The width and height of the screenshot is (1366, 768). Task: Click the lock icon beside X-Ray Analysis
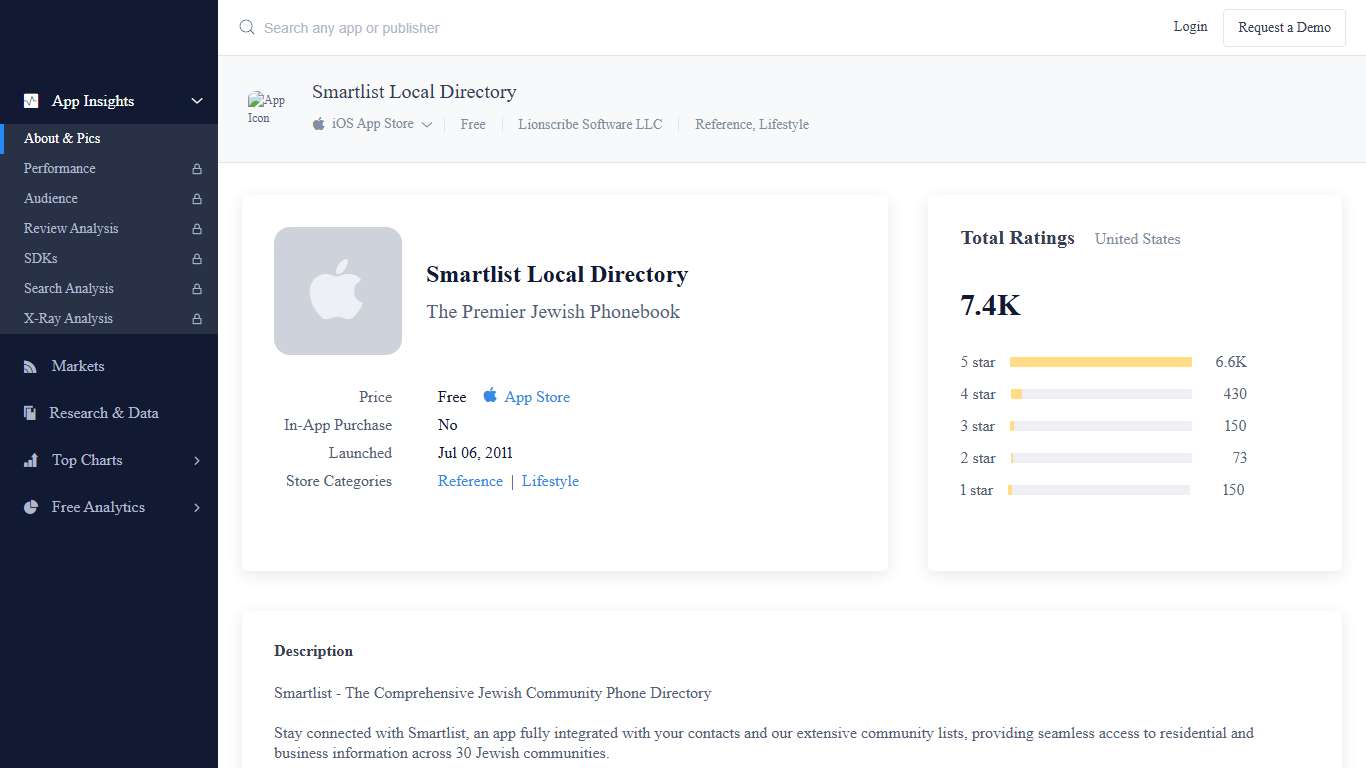click(x=199, y=318)
